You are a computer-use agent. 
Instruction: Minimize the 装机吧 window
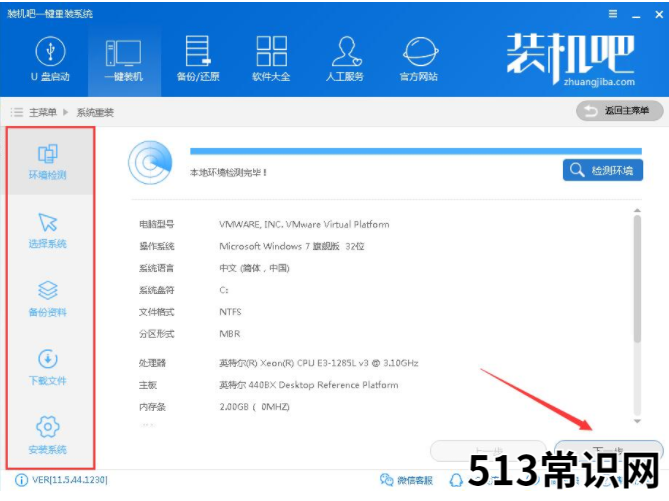click(x=636, y=15)
